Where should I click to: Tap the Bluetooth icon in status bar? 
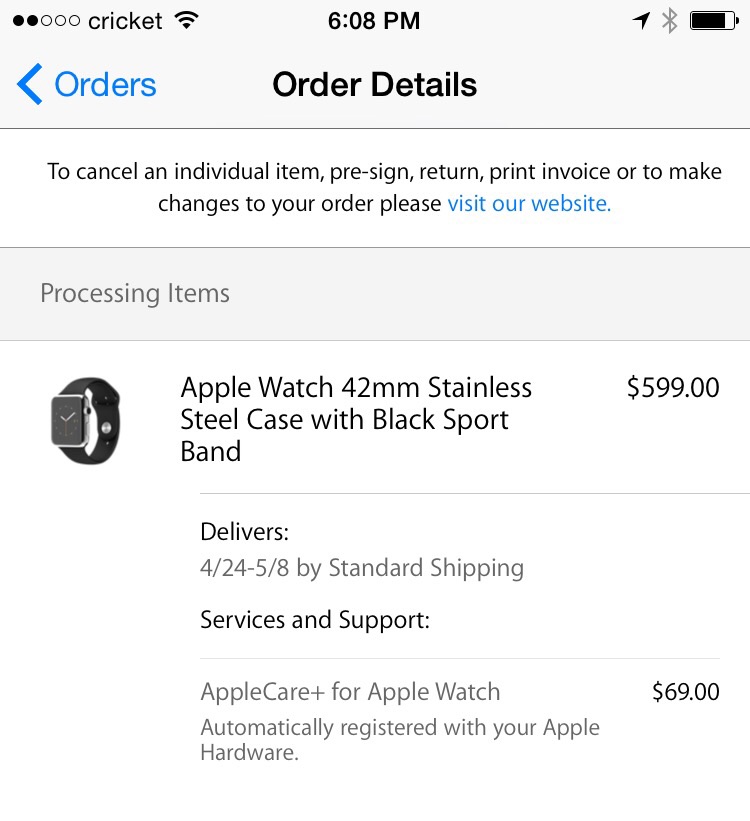tap(670, 20)
